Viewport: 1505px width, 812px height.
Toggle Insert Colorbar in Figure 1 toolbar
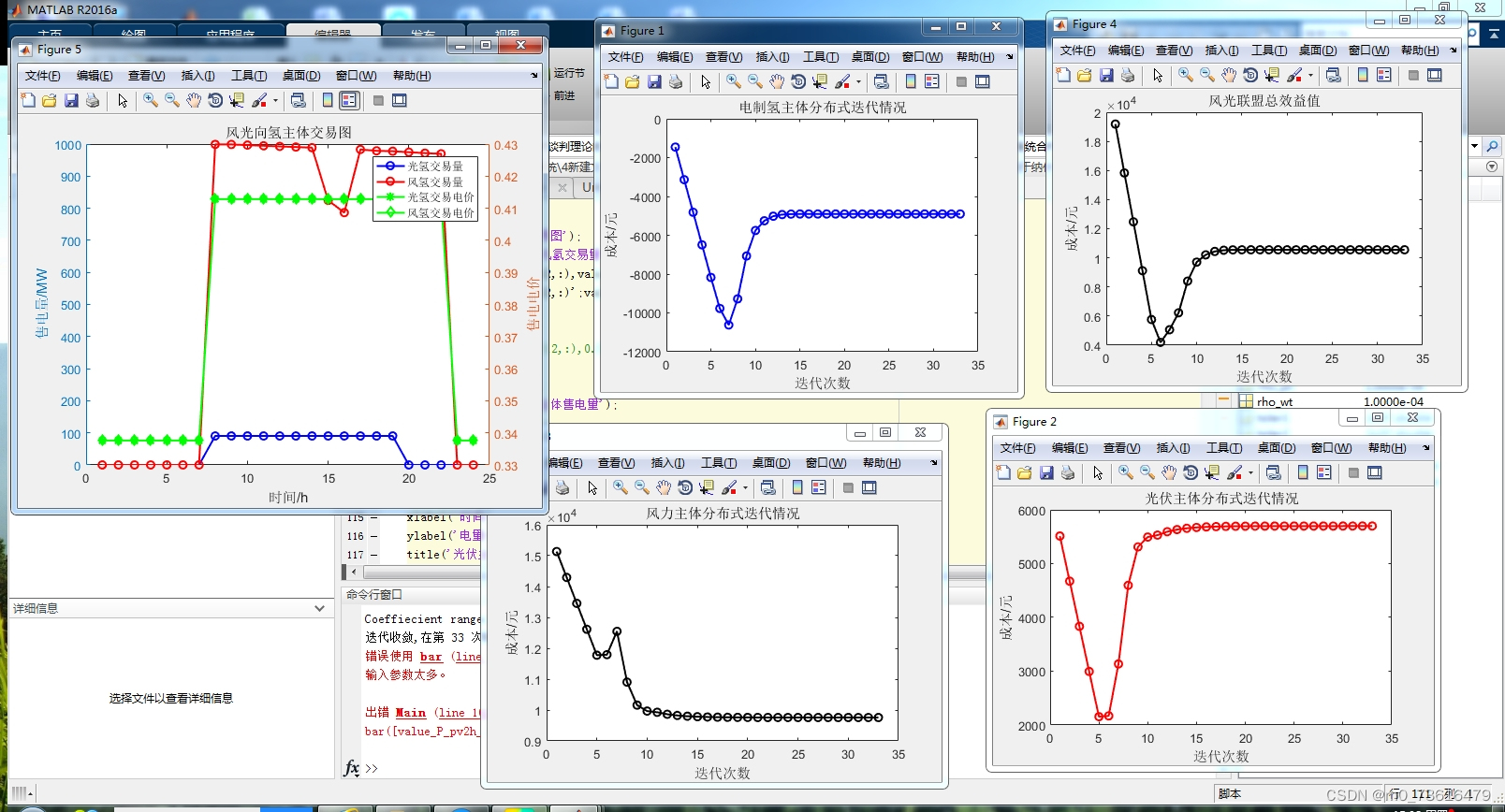[911, 81]
